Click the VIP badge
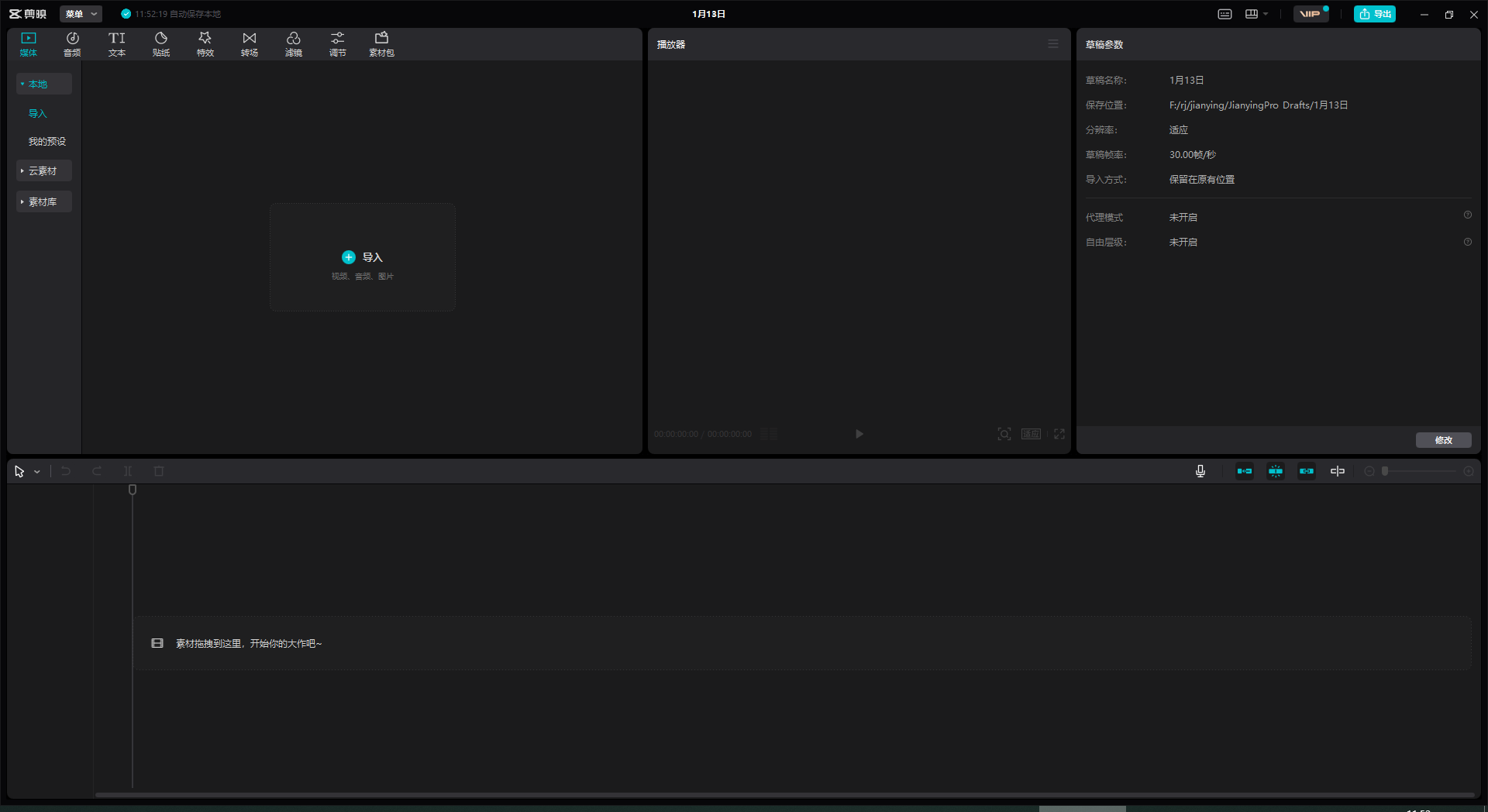 (x=1311, y=14)
